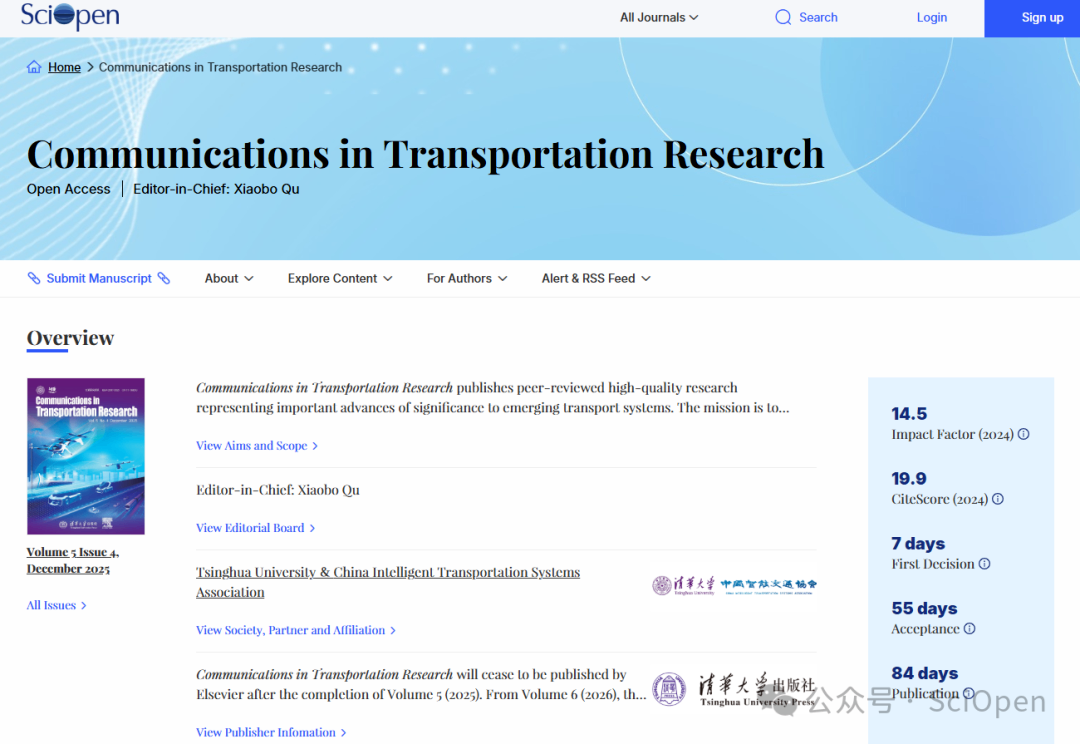Expand the Explore Content menu
The width and height of the screenshot is (1080, 744).
340,278
